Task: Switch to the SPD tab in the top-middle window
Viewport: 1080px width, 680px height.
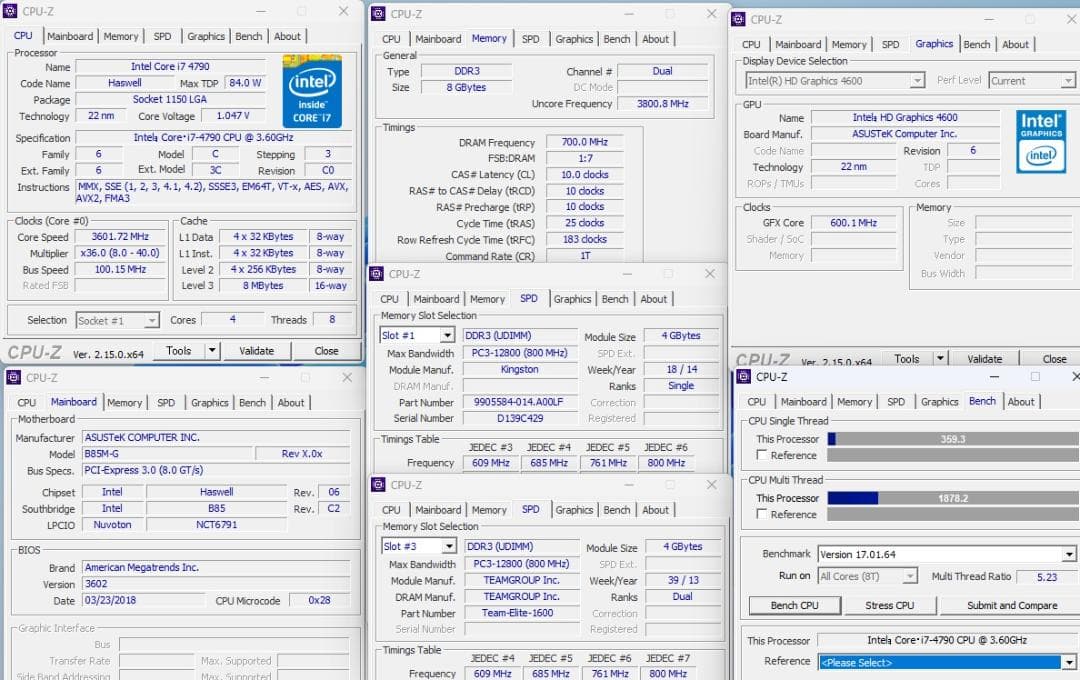Action: pos(530,38)
